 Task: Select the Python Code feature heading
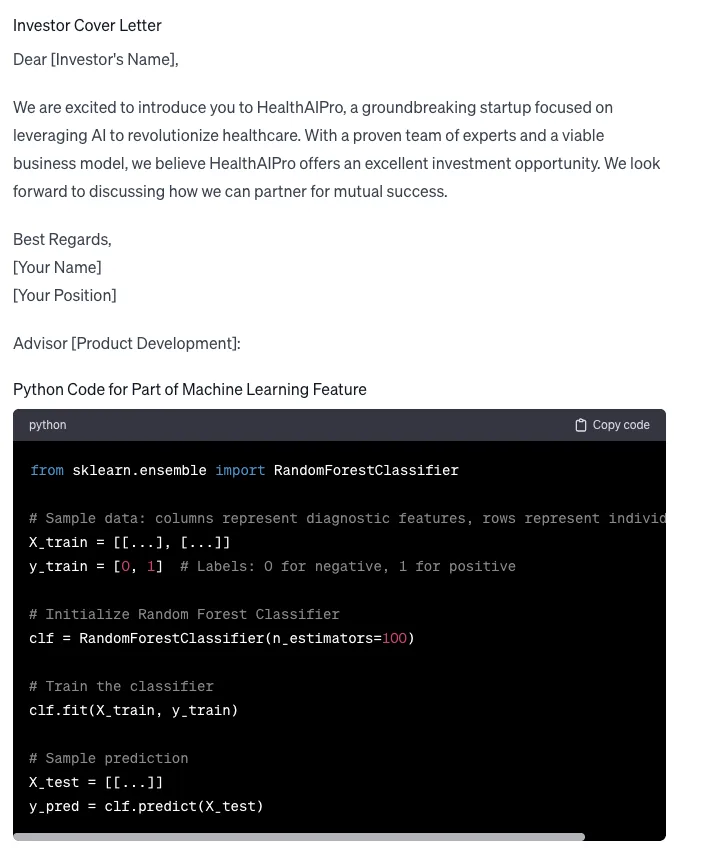coord(189,389)
